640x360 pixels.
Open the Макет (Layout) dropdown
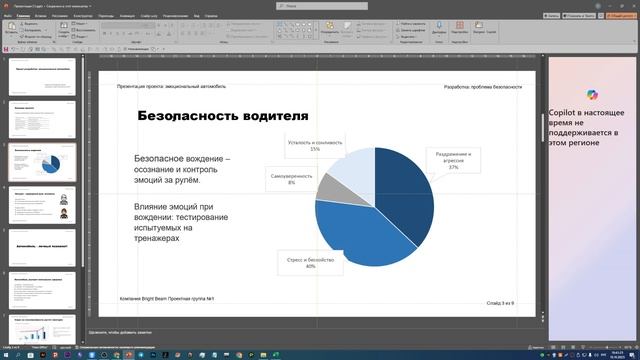pos(80,24)
